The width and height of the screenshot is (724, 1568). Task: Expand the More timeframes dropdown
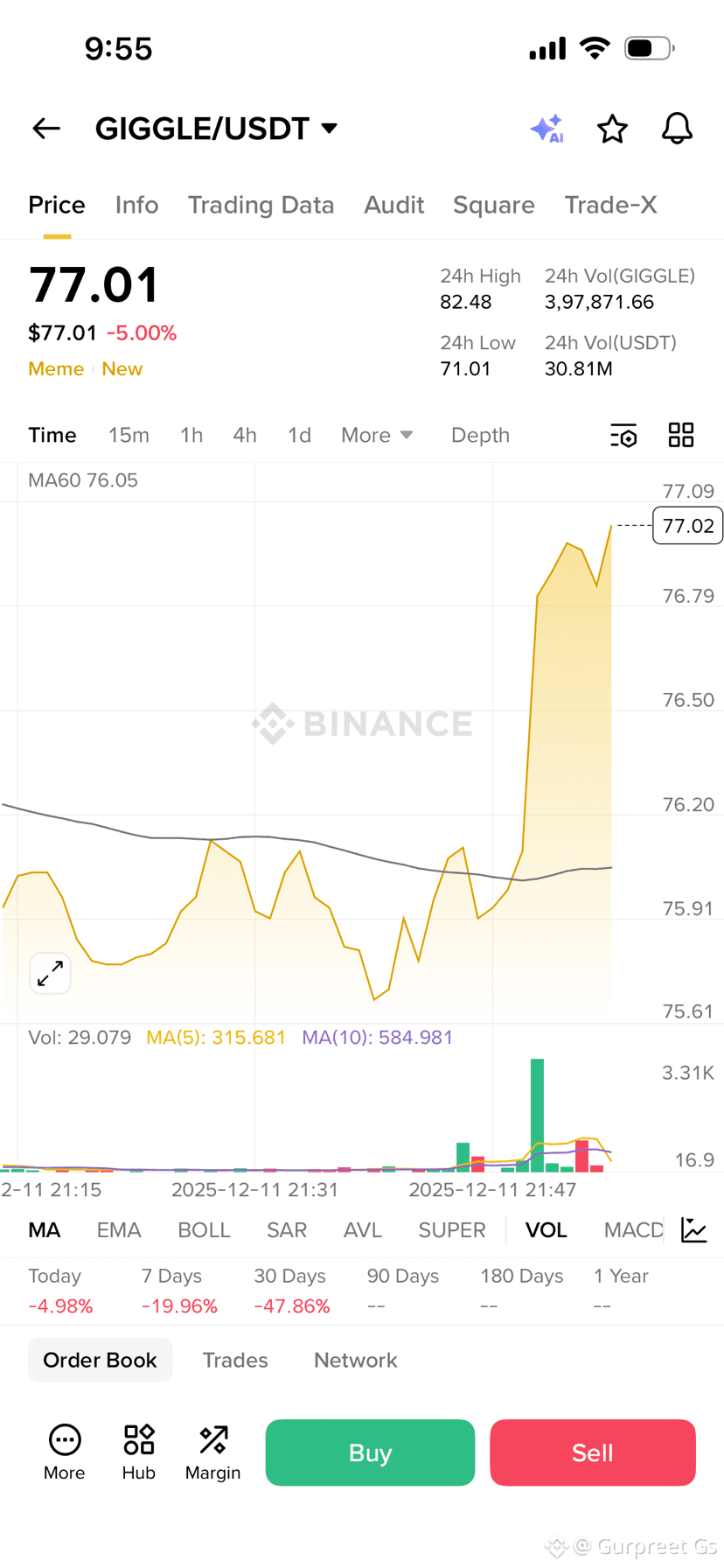pyautogui.click(x=377, y=435)
